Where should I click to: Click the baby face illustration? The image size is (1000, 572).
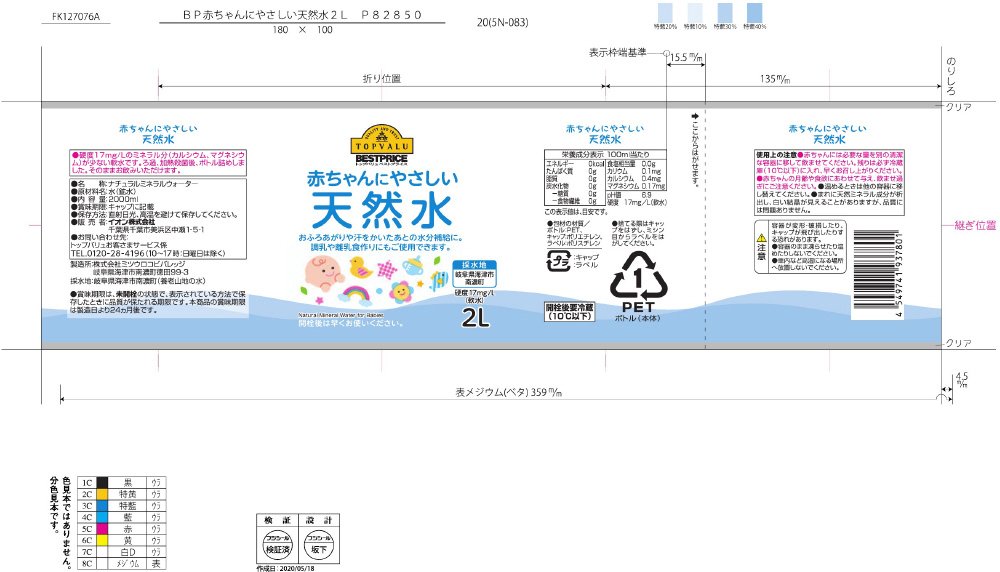324,274
